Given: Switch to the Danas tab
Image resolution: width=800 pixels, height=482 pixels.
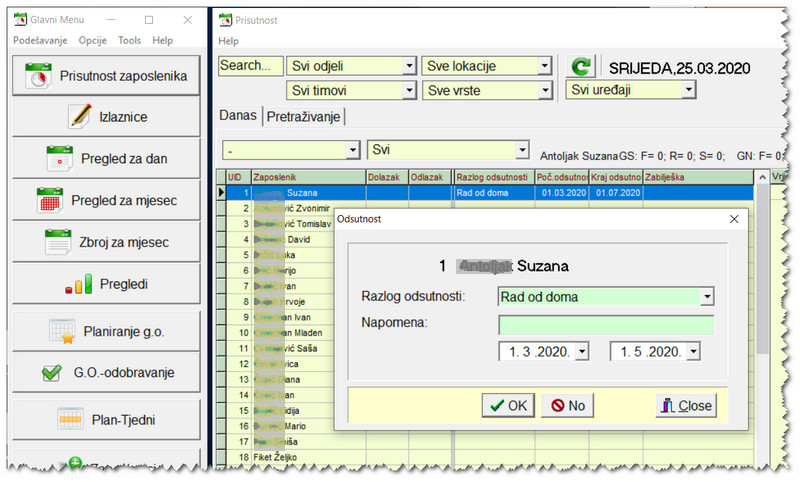Looking at the screenshot, I should pyautogui.click(x=238, y=116).
